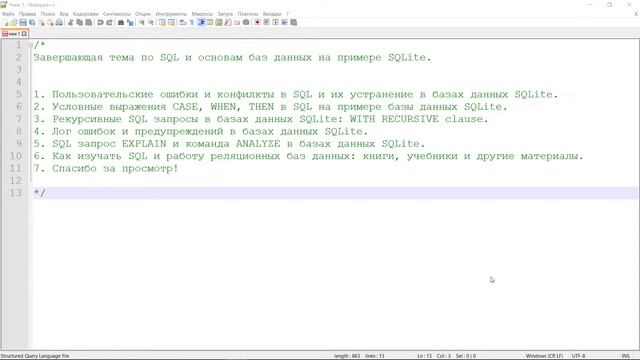The width and height of the screenshot is (640, 360).
Task: Open the Кодировки menu
Action: (x=86, y=14)
